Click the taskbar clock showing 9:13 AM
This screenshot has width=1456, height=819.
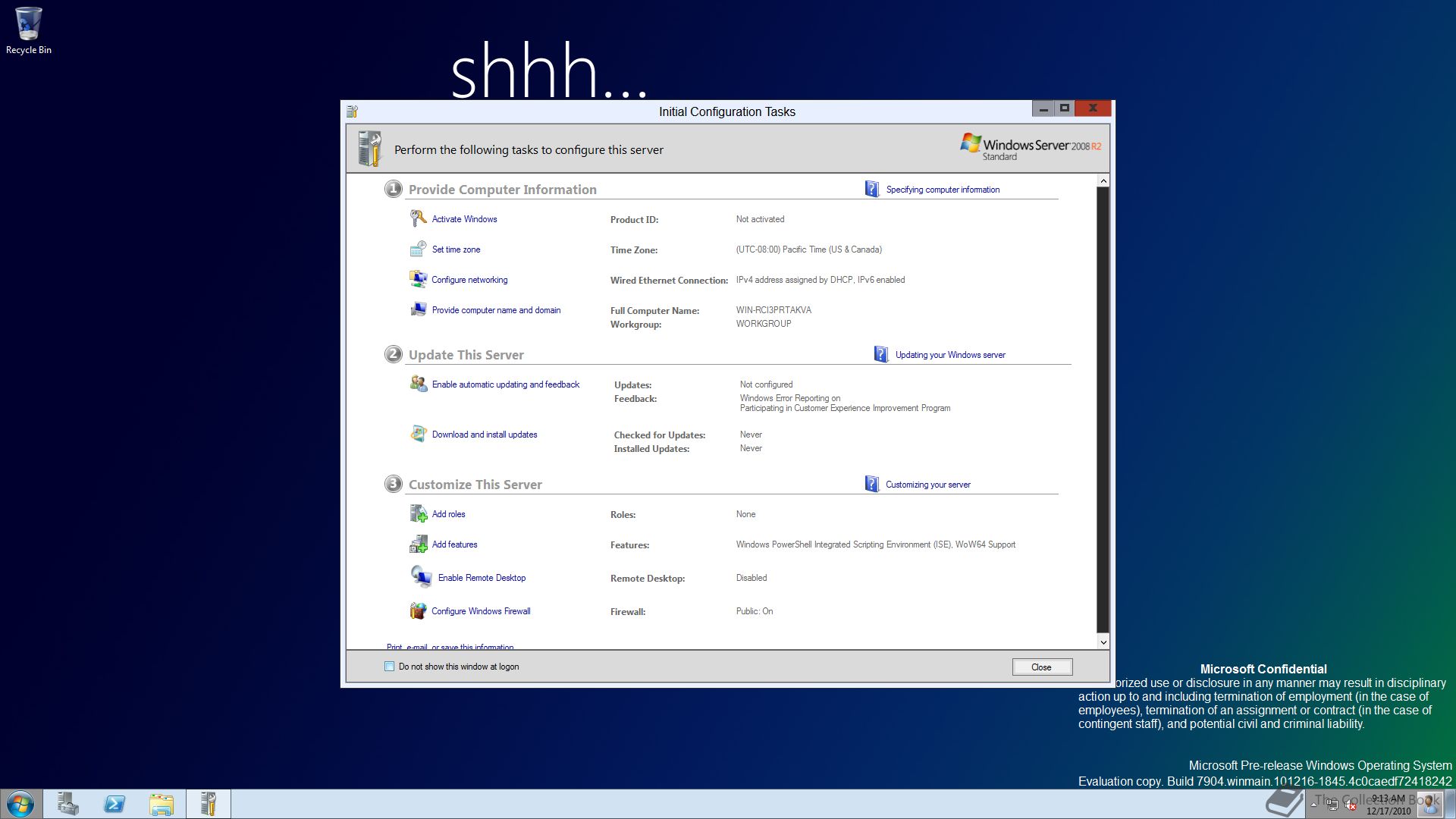[x=1388, y=805]
